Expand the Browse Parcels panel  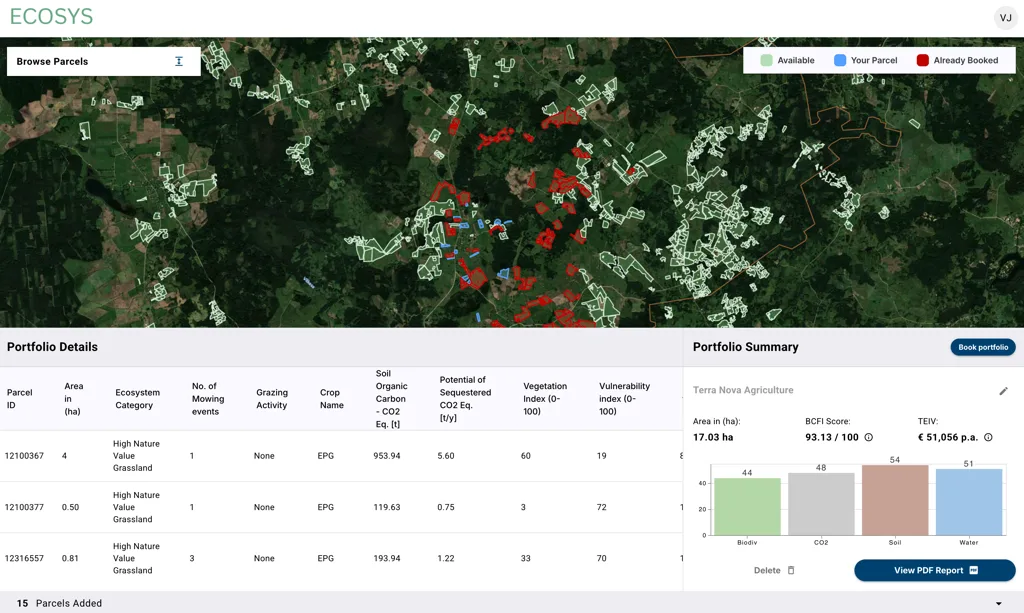(x=52, y=61)
